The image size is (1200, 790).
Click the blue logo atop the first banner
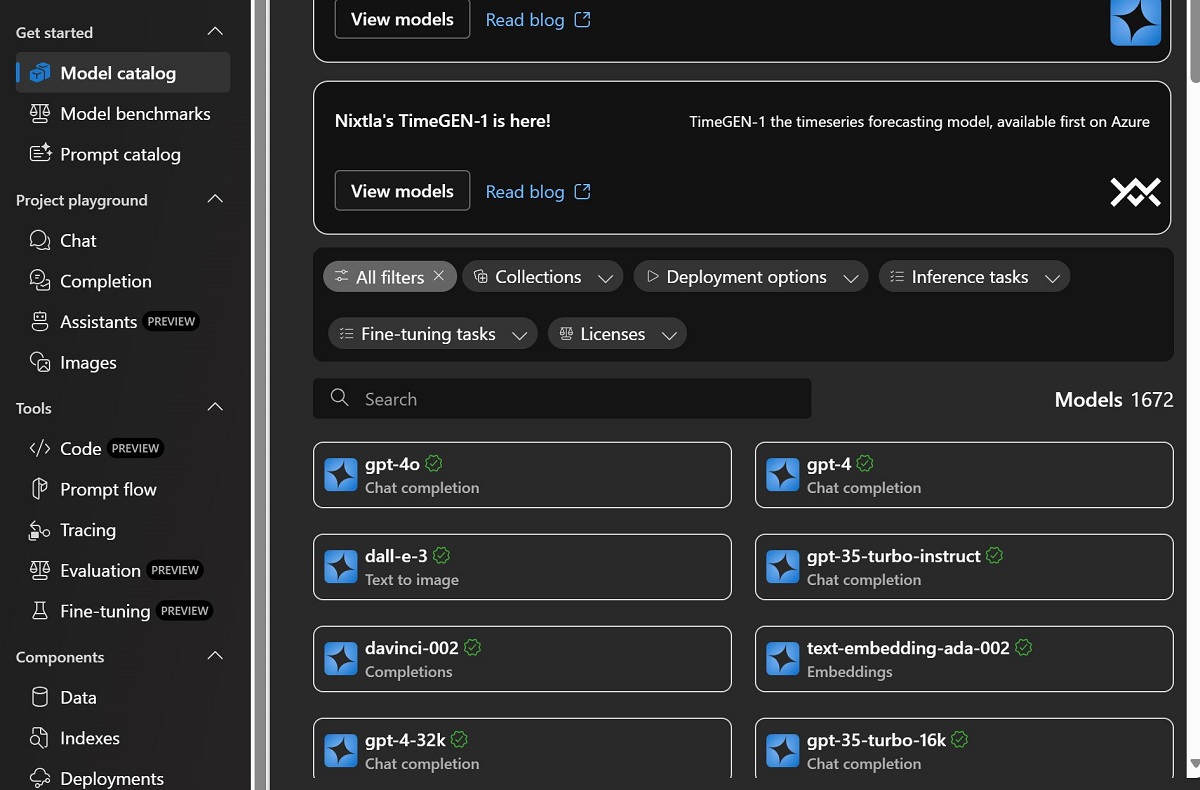(1135, 22)
